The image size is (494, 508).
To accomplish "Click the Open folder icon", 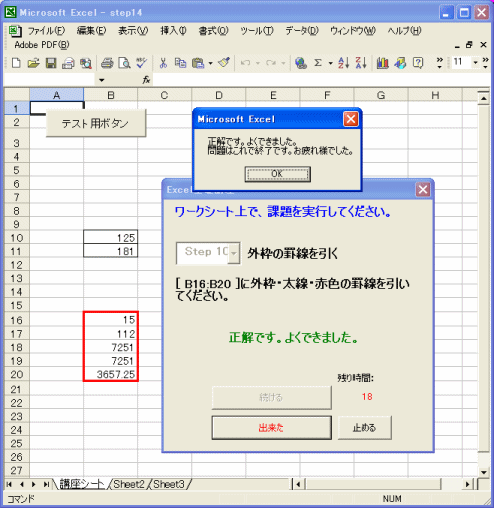I will point(33,63).
